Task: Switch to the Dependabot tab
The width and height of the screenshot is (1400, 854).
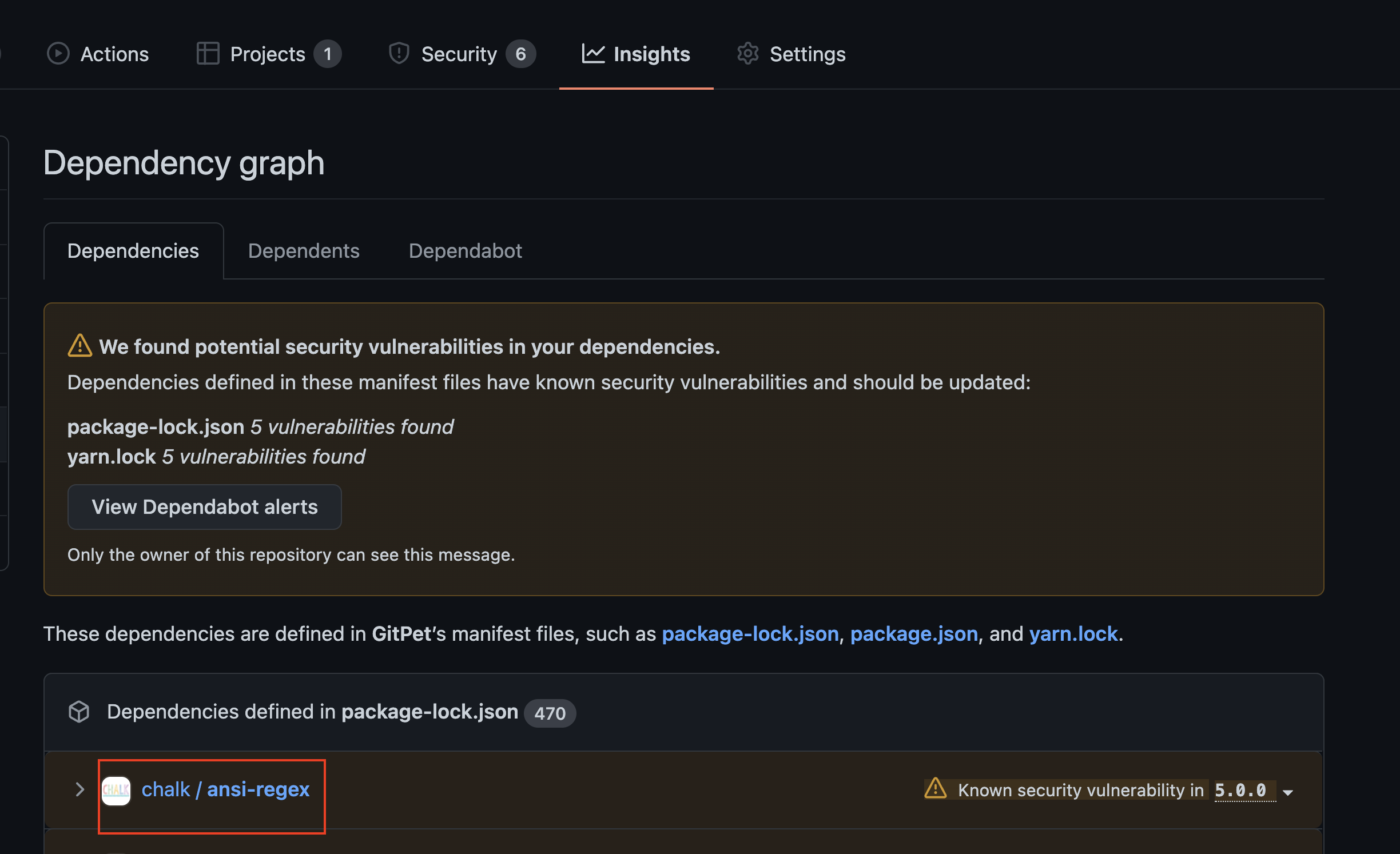Action: coord(465,251)
